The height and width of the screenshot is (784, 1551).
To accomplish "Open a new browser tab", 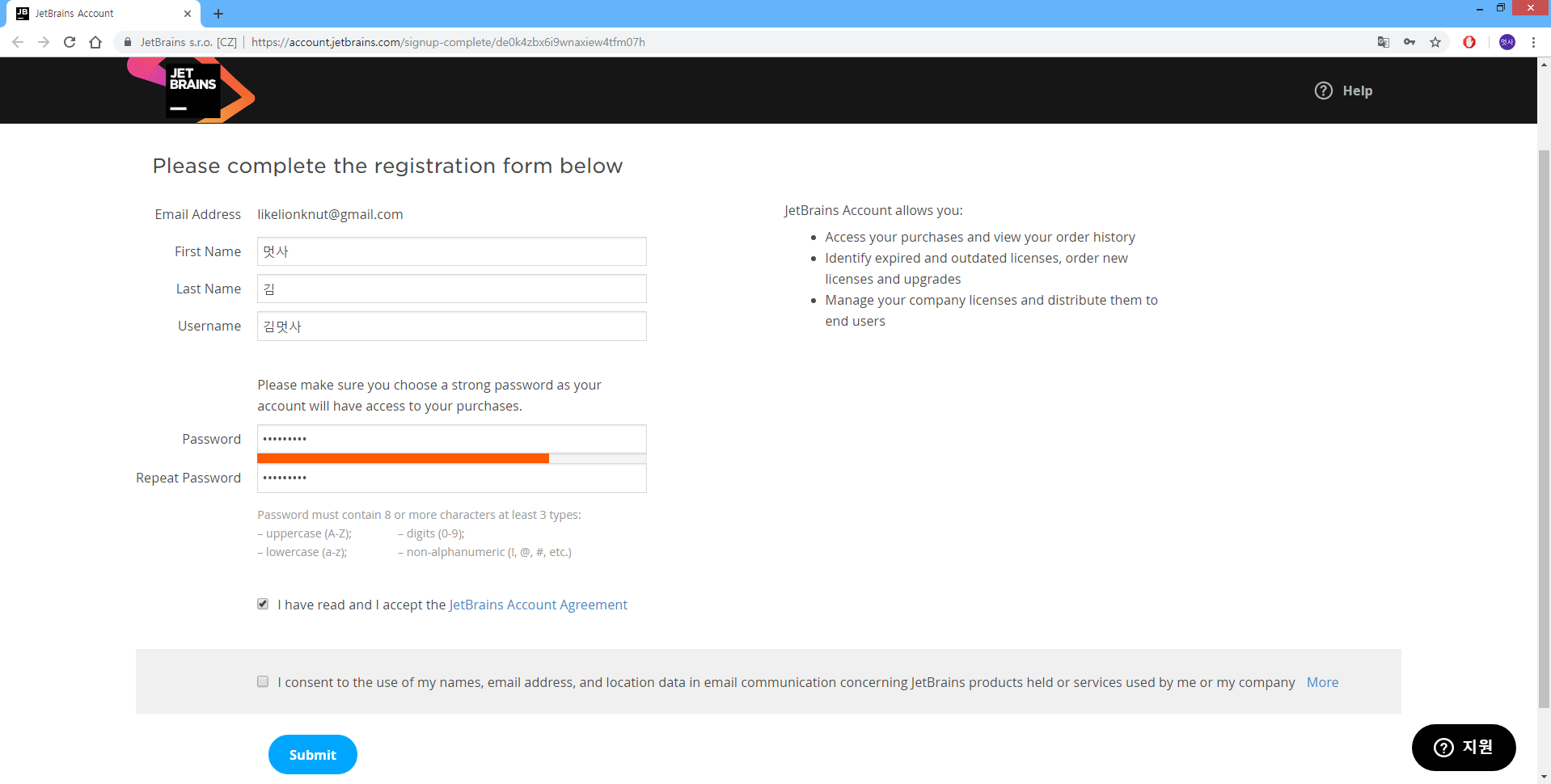I will (x=218, y=14).
